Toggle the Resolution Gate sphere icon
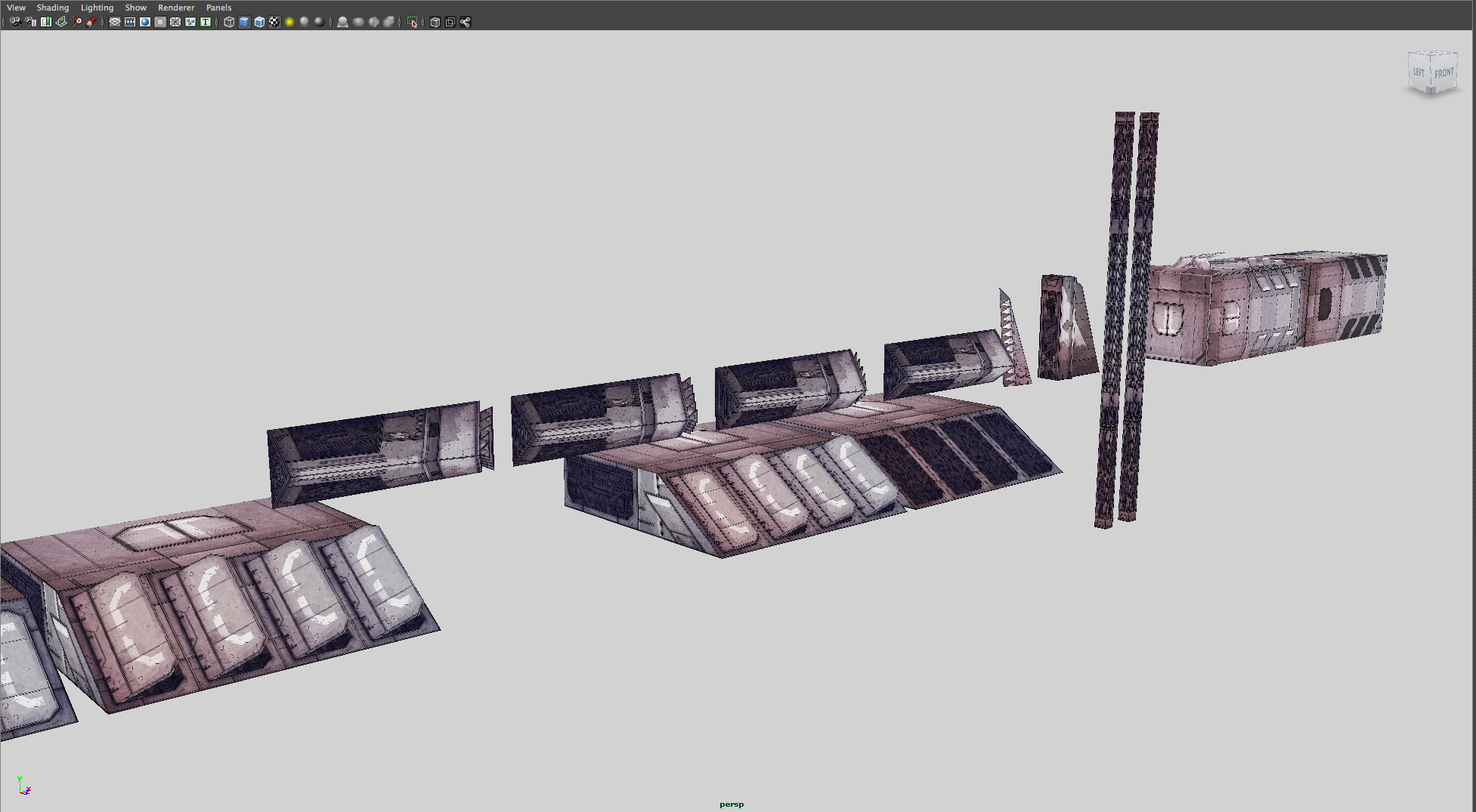Image resolution: width=1476 pixels, height=812 pixels. [x=145, y=22]
